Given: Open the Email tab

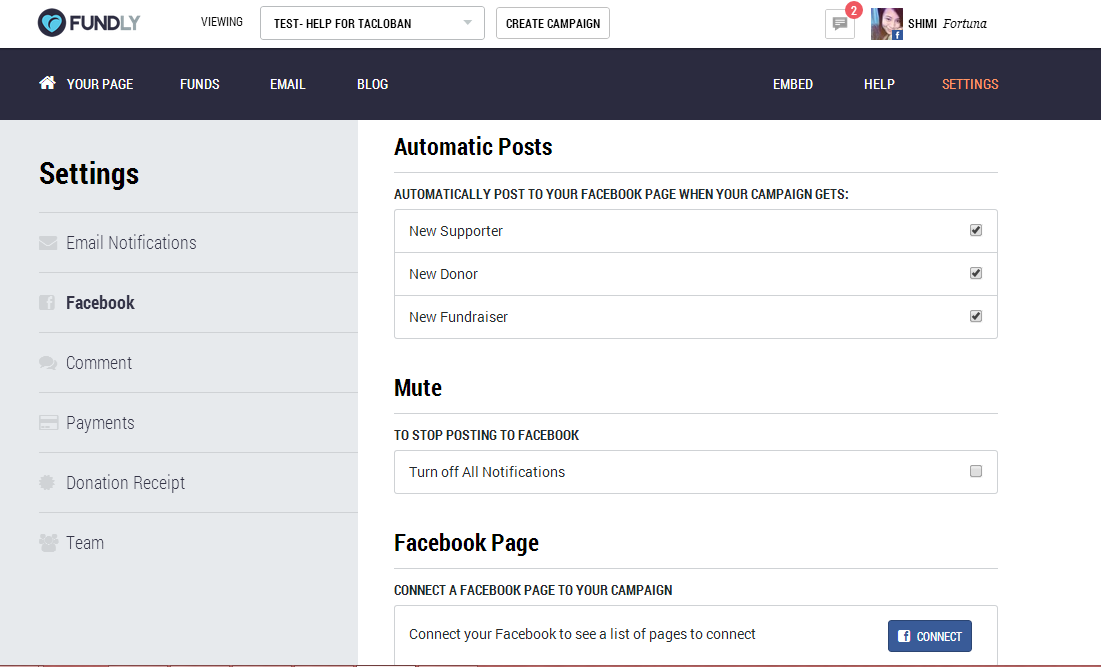Looking at the screenshot, I should (288, 84).
